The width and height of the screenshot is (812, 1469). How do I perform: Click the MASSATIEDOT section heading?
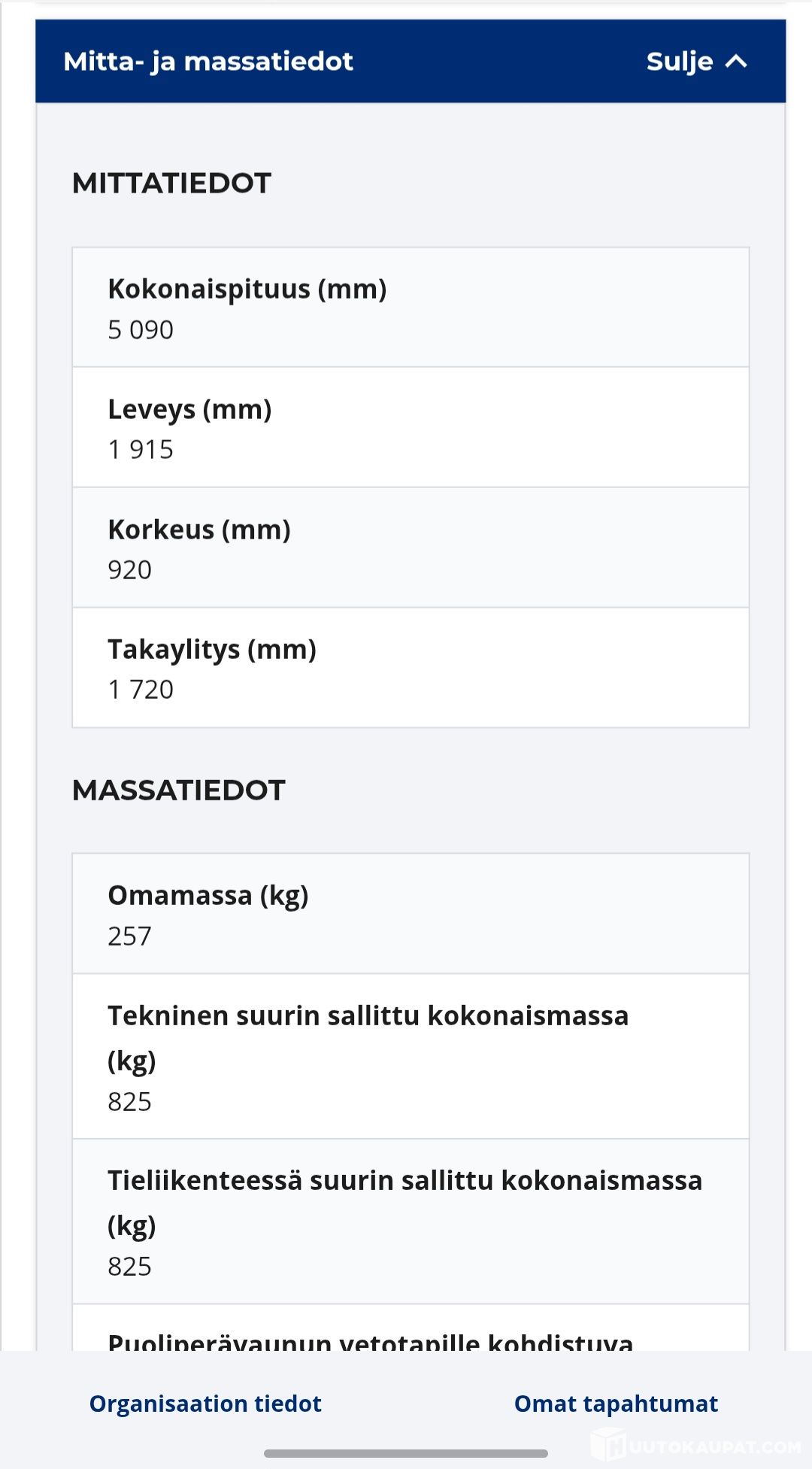pyautogui.click(x=179, y=791)
